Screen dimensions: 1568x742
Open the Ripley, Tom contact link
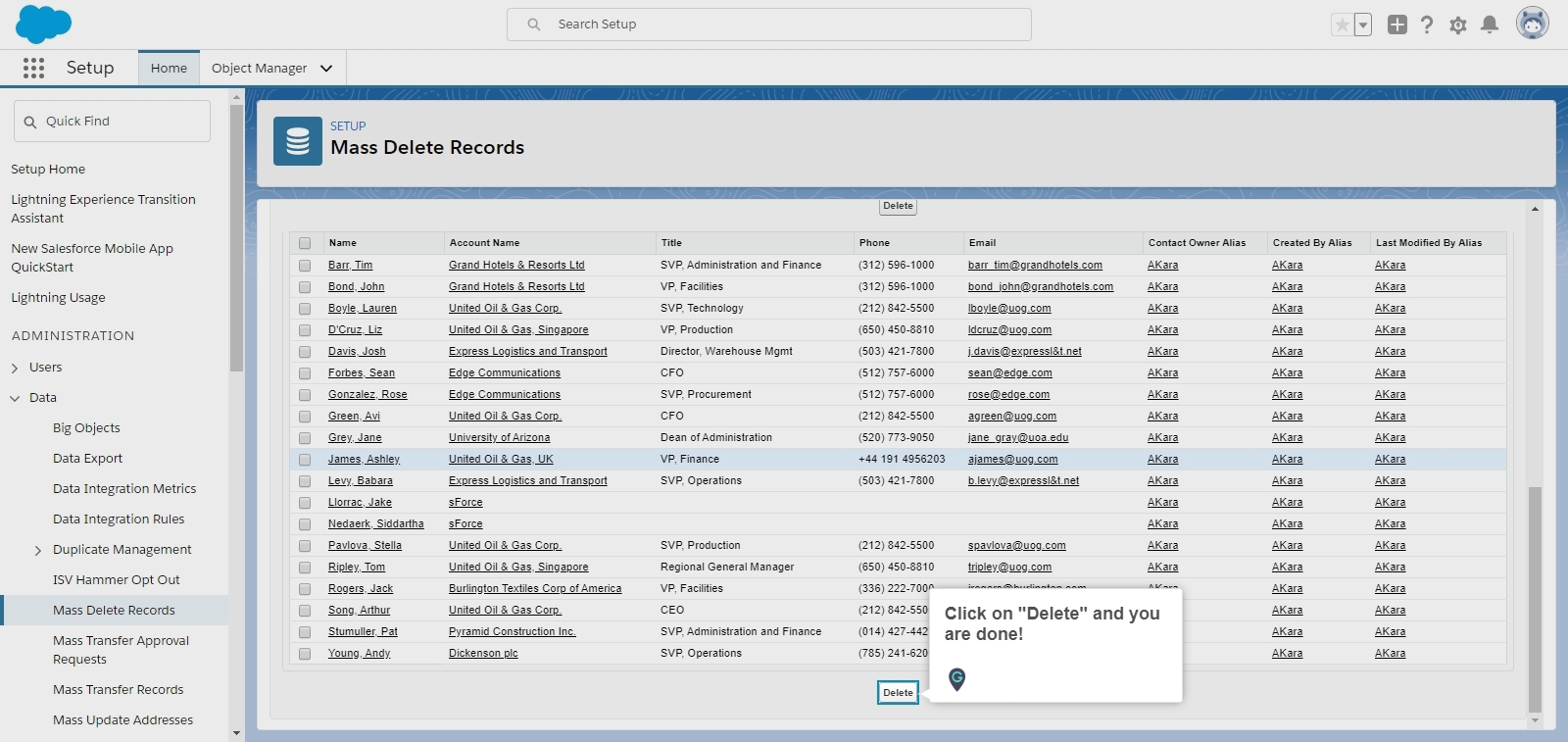(x=357, y=567)
